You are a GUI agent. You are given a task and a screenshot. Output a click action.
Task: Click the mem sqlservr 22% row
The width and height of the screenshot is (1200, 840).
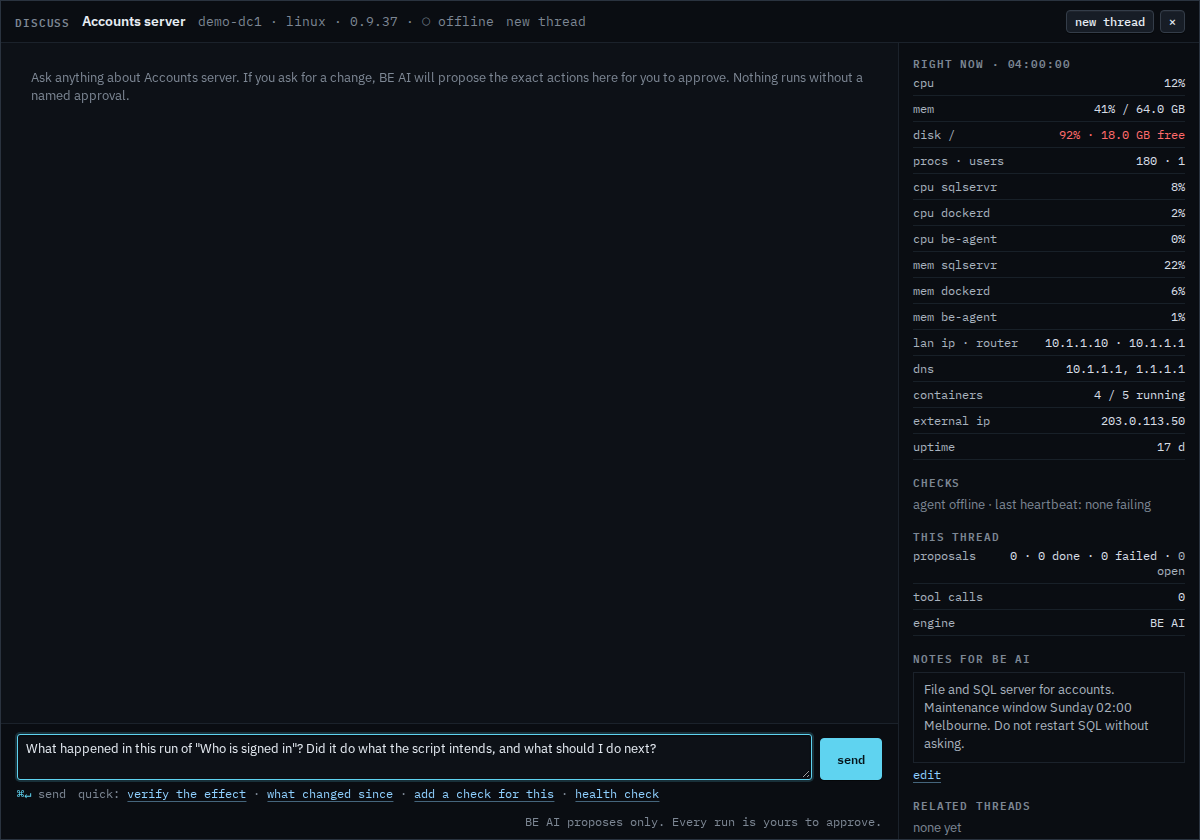[1049, 265]
